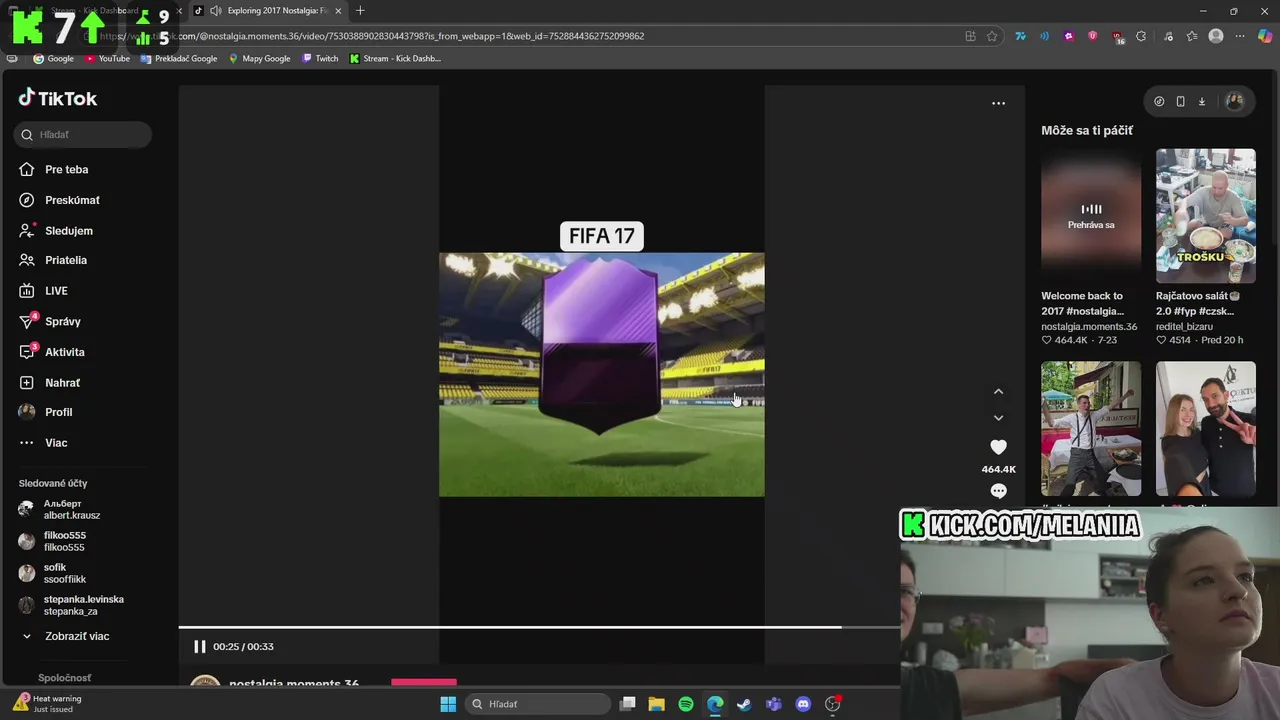The image size is (1280, 720).
Task: Open the video three-dots options menu
Action: click(x=998, y=103)
